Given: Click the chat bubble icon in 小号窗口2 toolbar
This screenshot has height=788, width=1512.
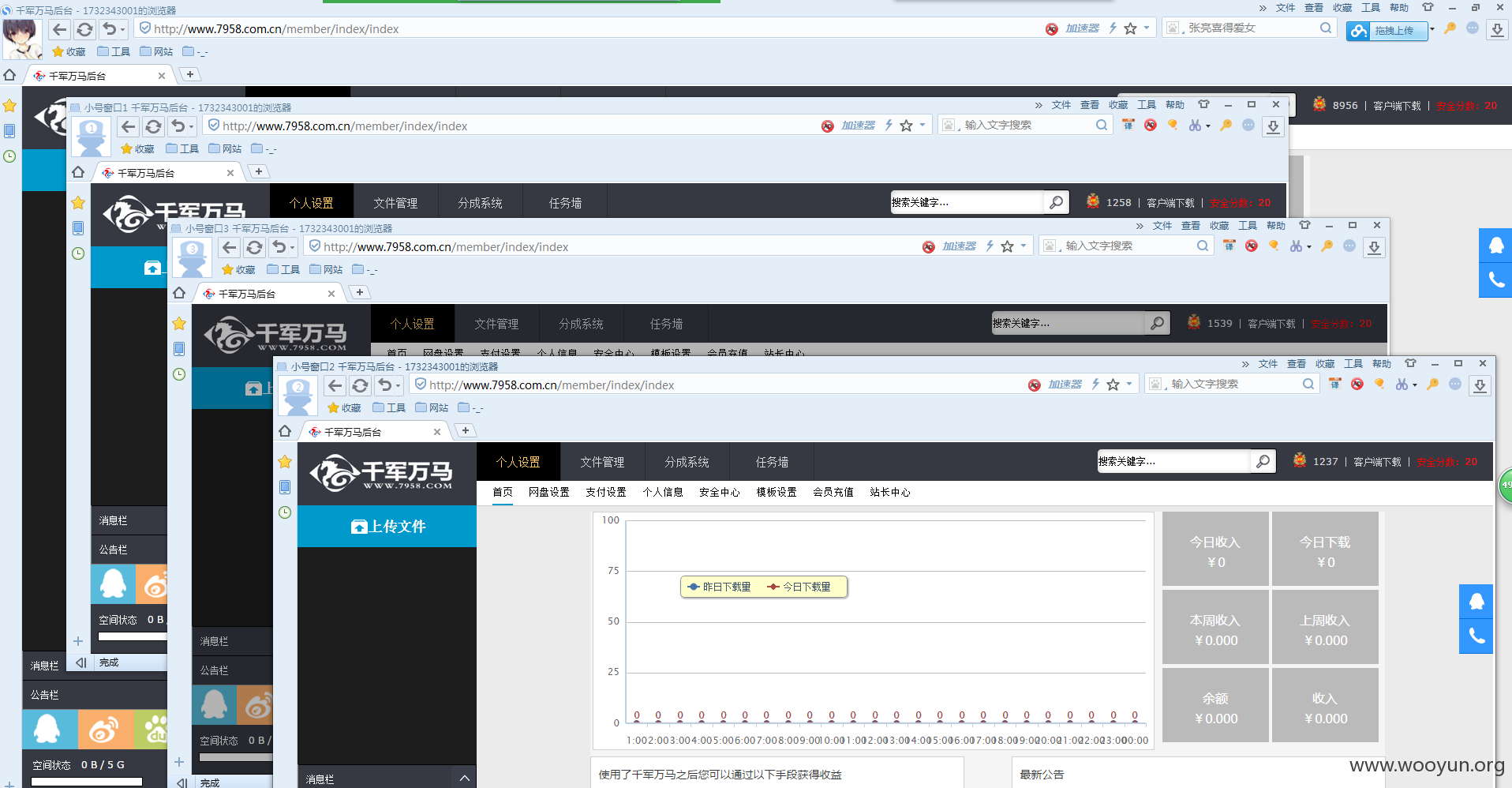Looking at the screenshot, I should click(1455, 384).
